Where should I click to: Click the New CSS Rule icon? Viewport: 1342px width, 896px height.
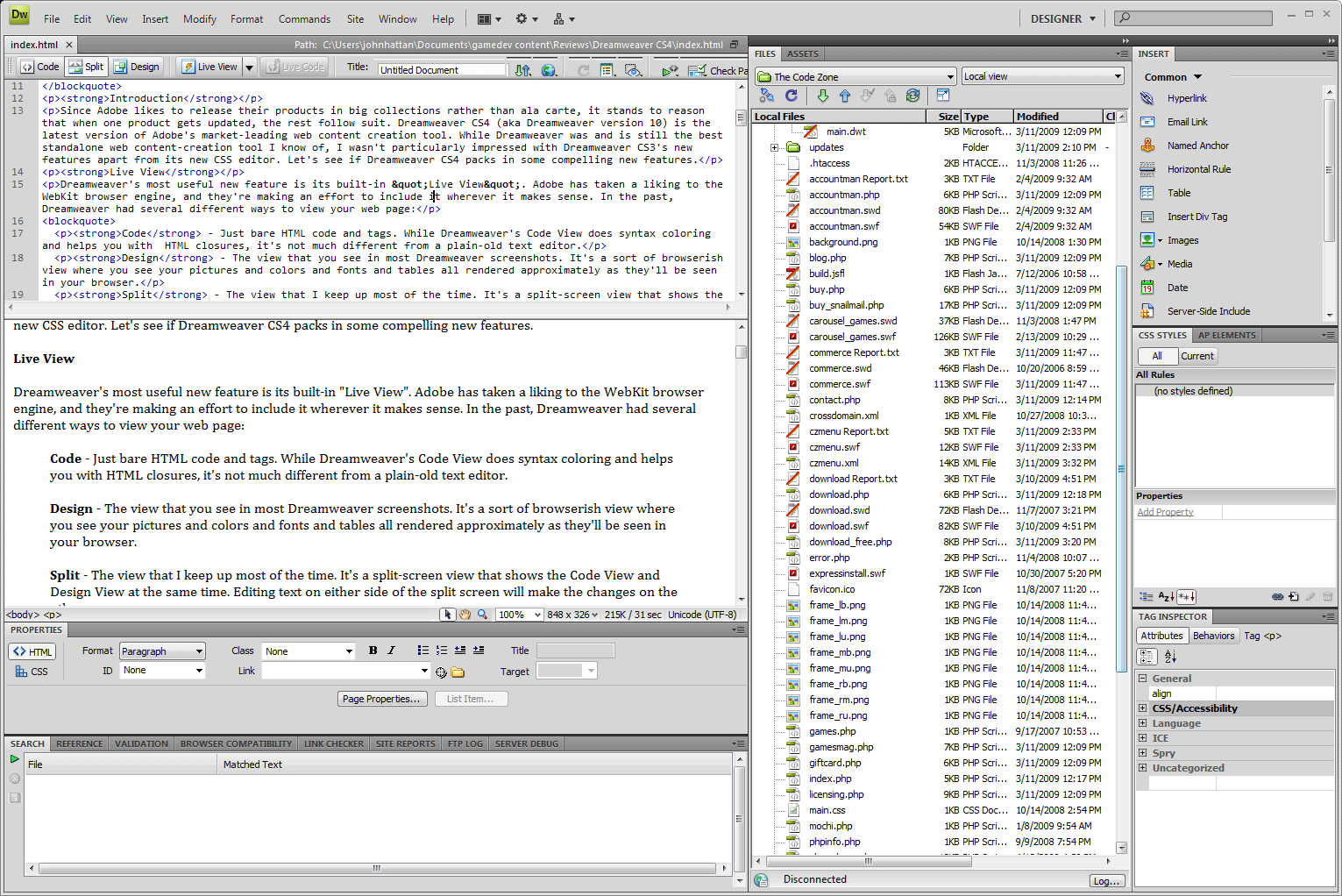[x=1294, y=597]
